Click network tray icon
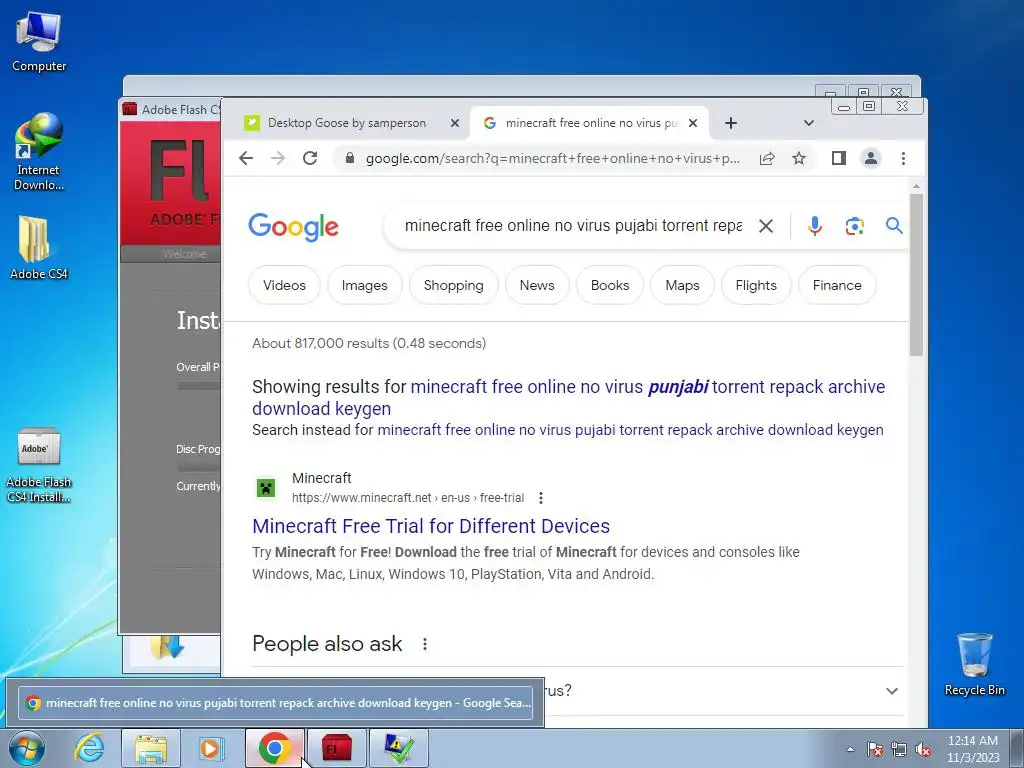 click(899, 749)
